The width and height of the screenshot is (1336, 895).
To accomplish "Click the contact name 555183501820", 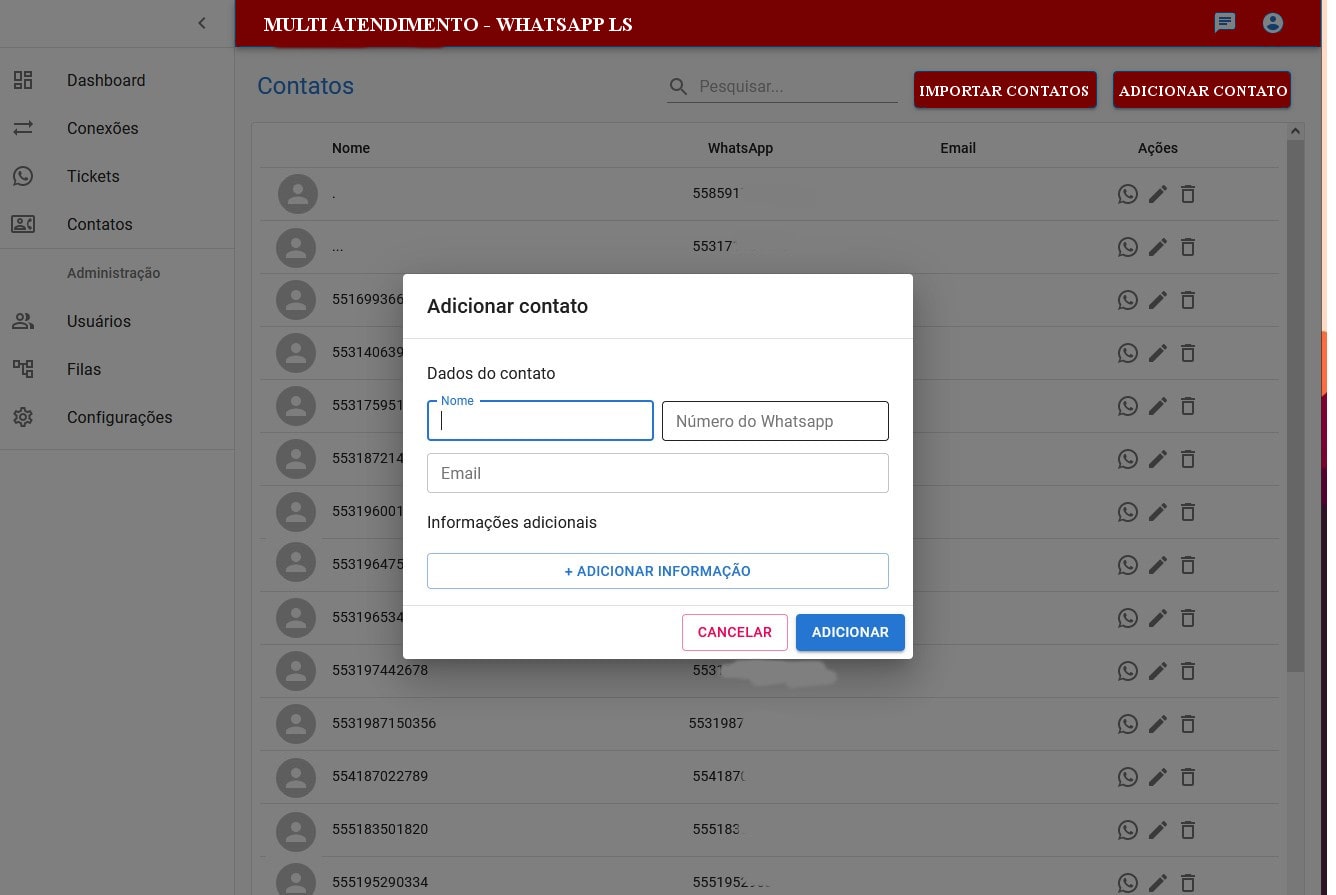I will 380,829.
